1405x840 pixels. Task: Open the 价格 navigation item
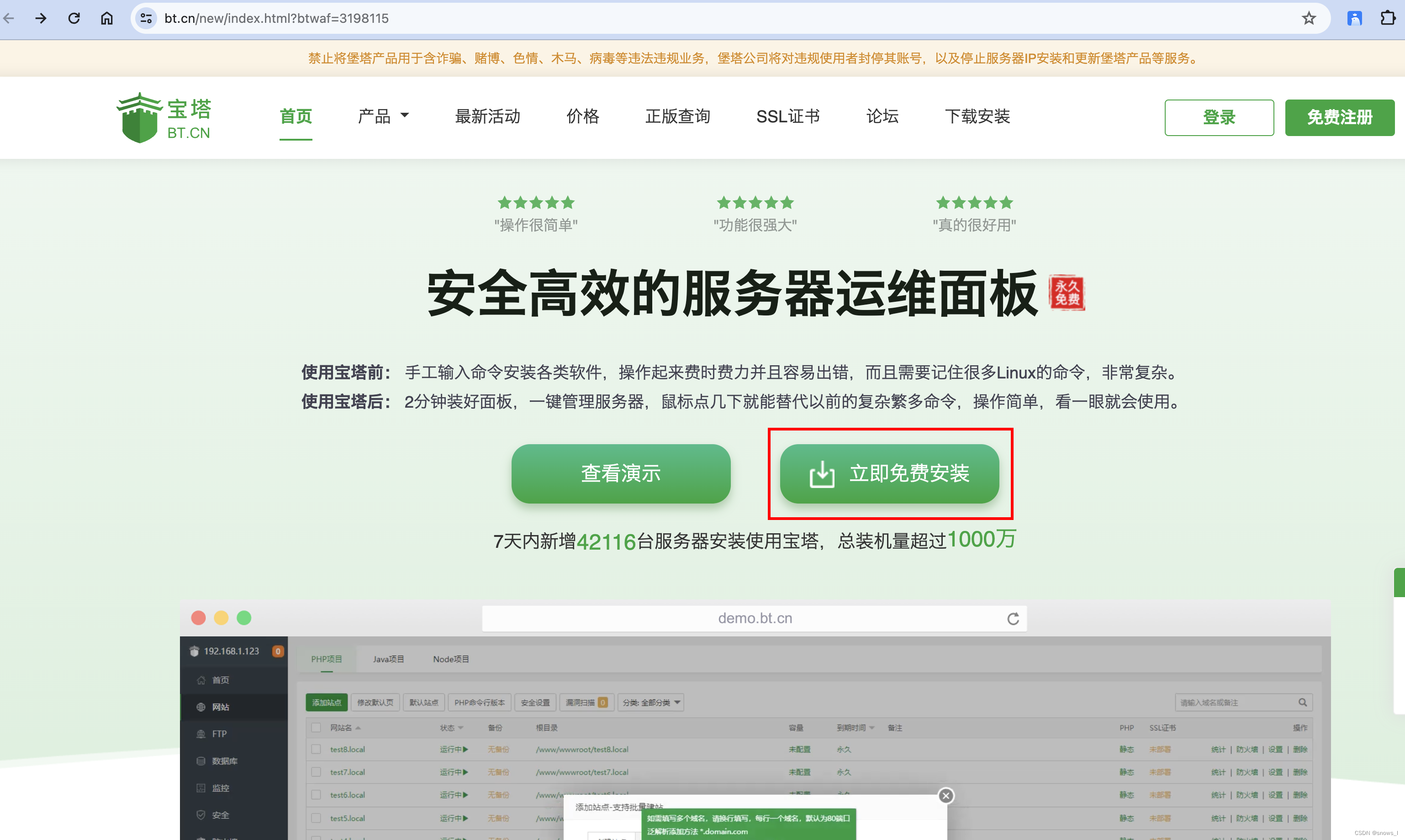pos(583,116)
